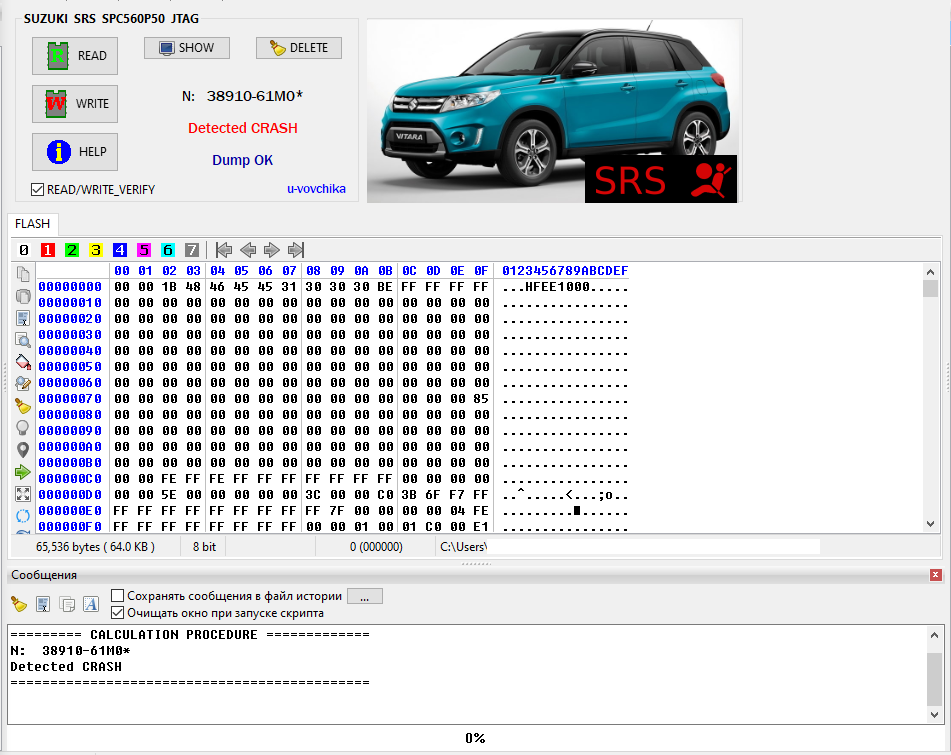
Task: Select yellow color marker 3
Action: pos(96,250)
